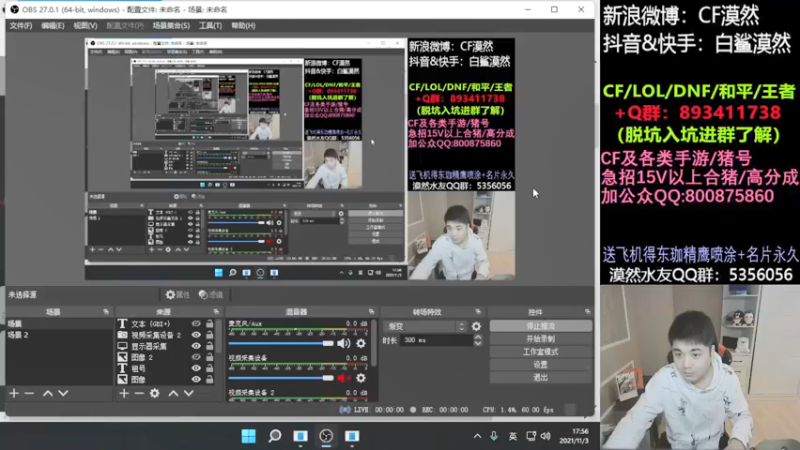Move the source down in the Sources list
Image resolution: width=800 pixels, height=450 pixels.
click(x=189, y=393)
